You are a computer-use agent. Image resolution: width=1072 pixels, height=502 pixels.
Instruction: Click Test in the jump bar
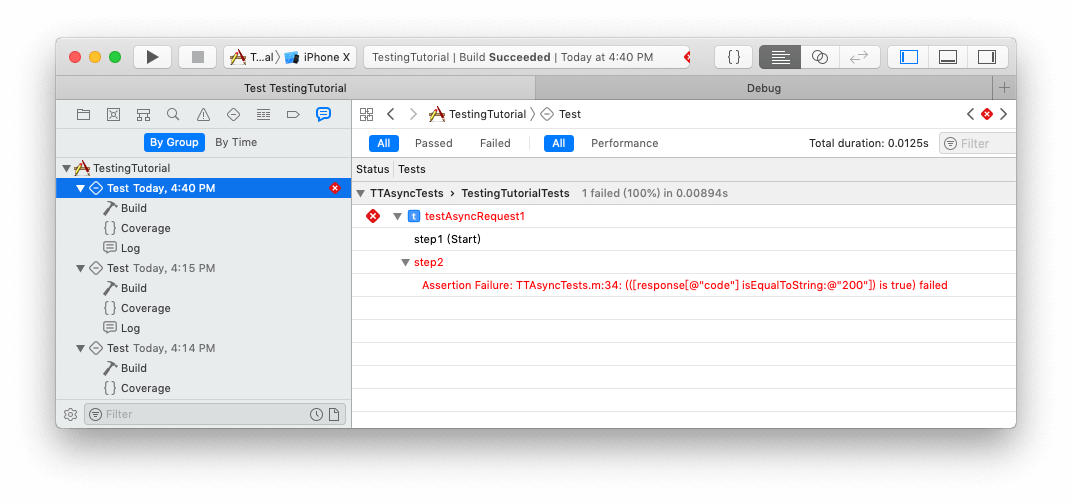(x=561, y=114)
